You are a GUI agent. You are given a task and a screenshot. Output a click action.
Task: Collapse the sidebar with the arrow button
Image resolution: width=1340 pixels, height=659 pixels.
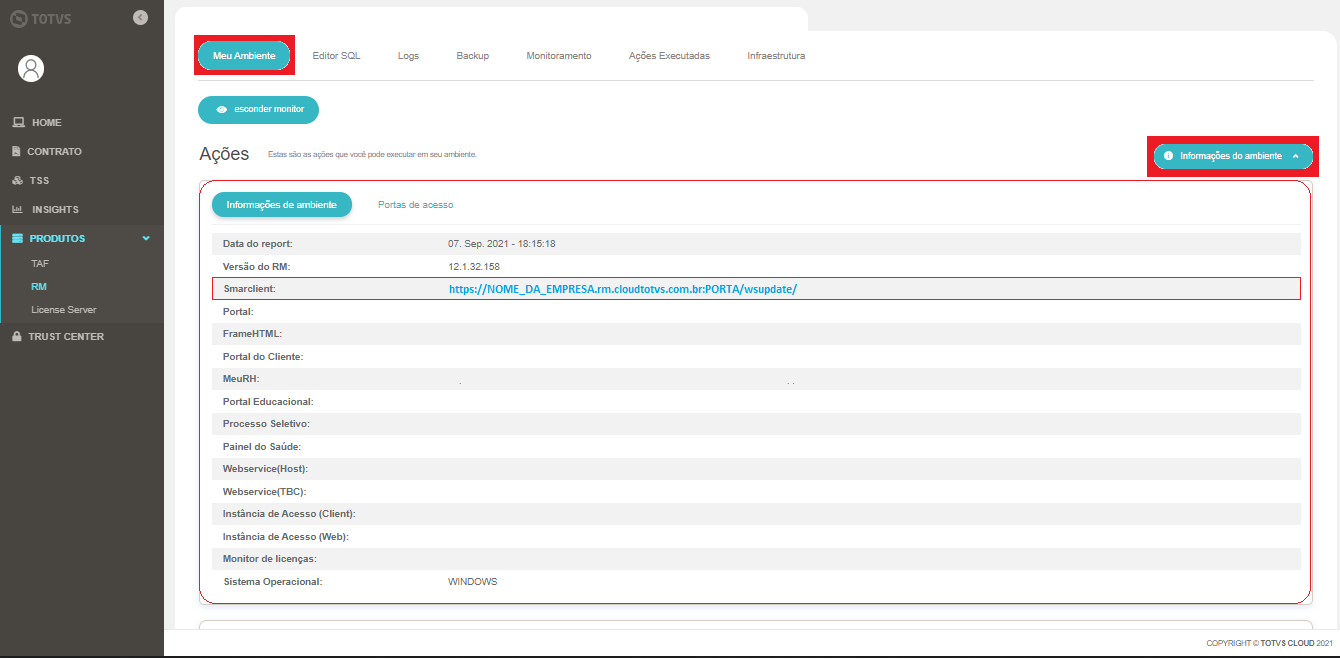(x=140, y=17)
